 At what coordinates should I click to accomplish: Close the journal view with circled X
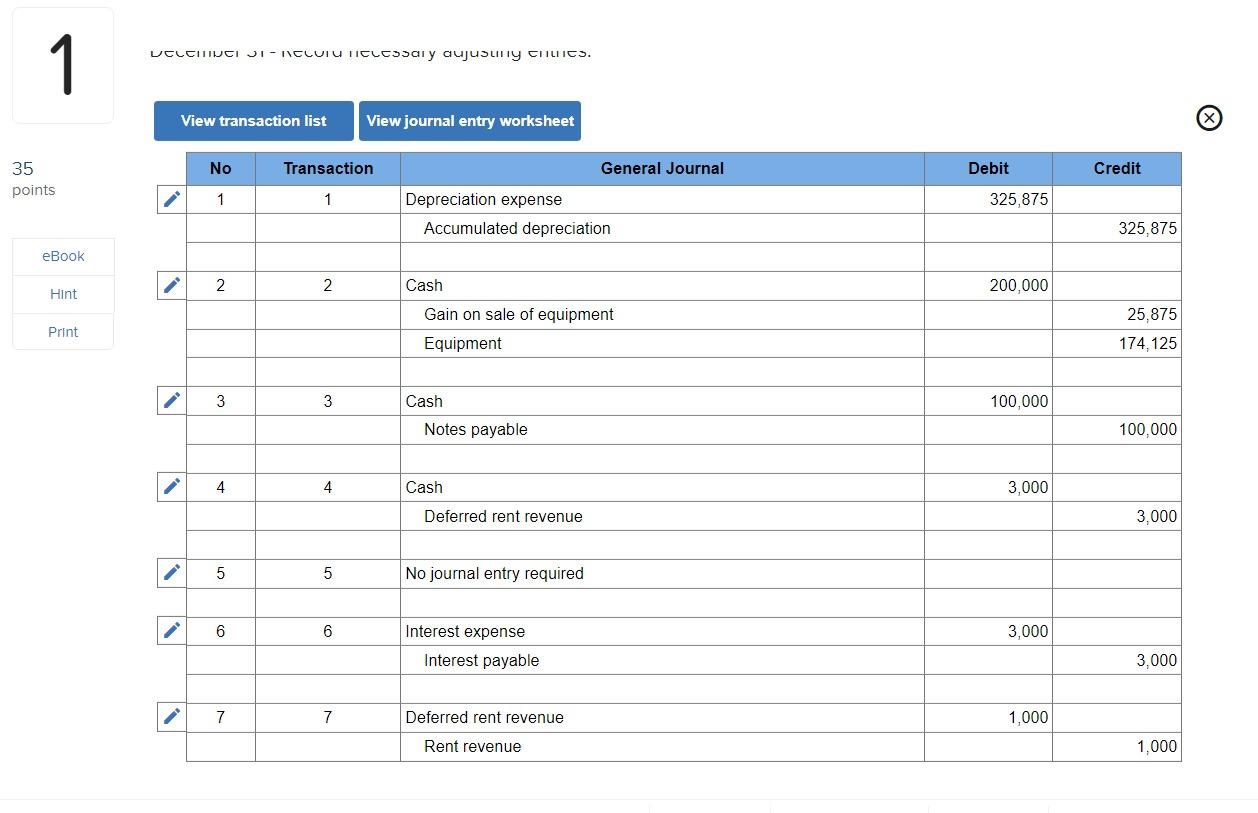(1209, 118)
